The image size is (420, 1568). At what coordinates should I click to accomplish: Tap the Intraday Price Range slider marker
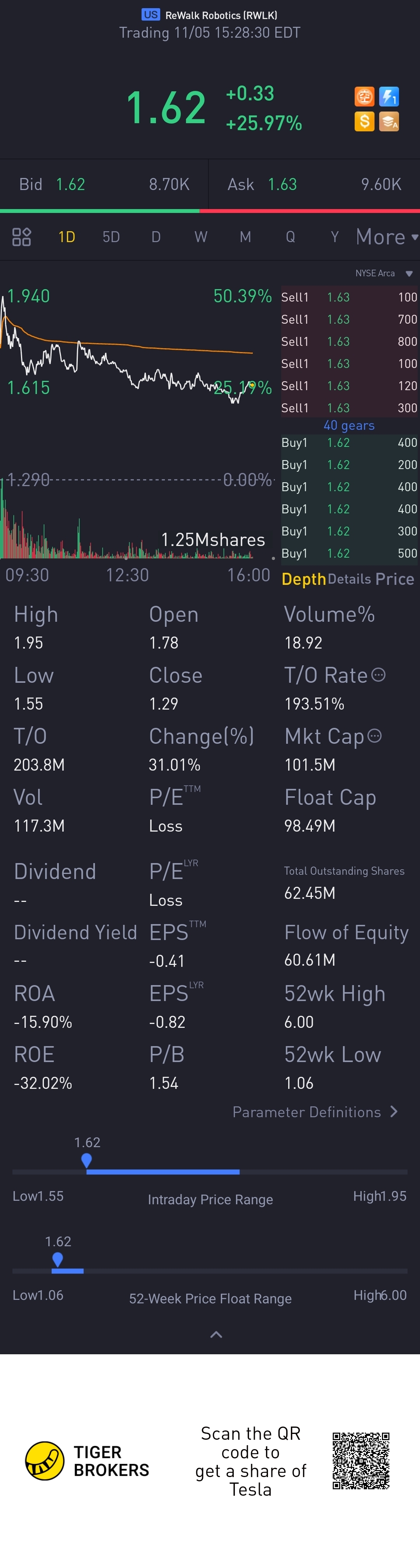[87, 1160]
